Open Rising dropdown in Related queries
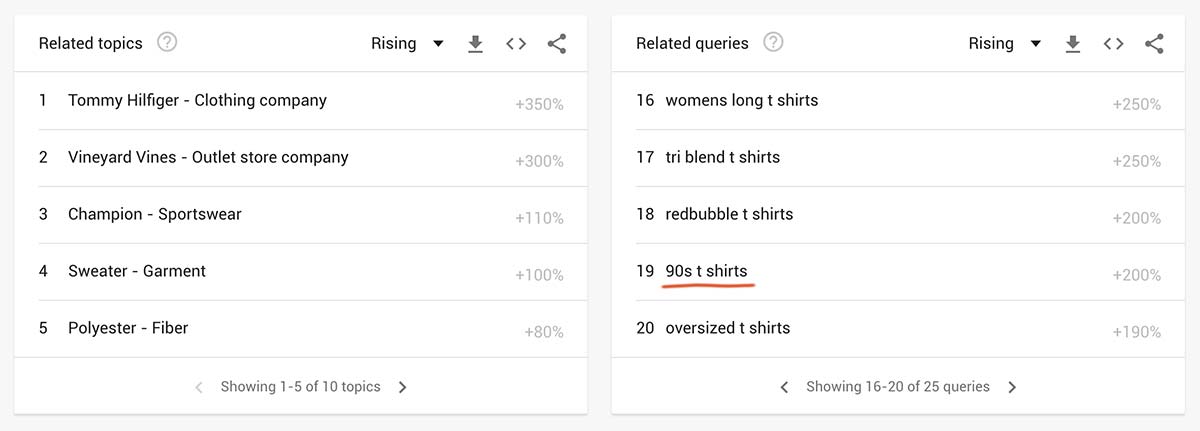The image size is (1200, 431). pos(1005,43)
